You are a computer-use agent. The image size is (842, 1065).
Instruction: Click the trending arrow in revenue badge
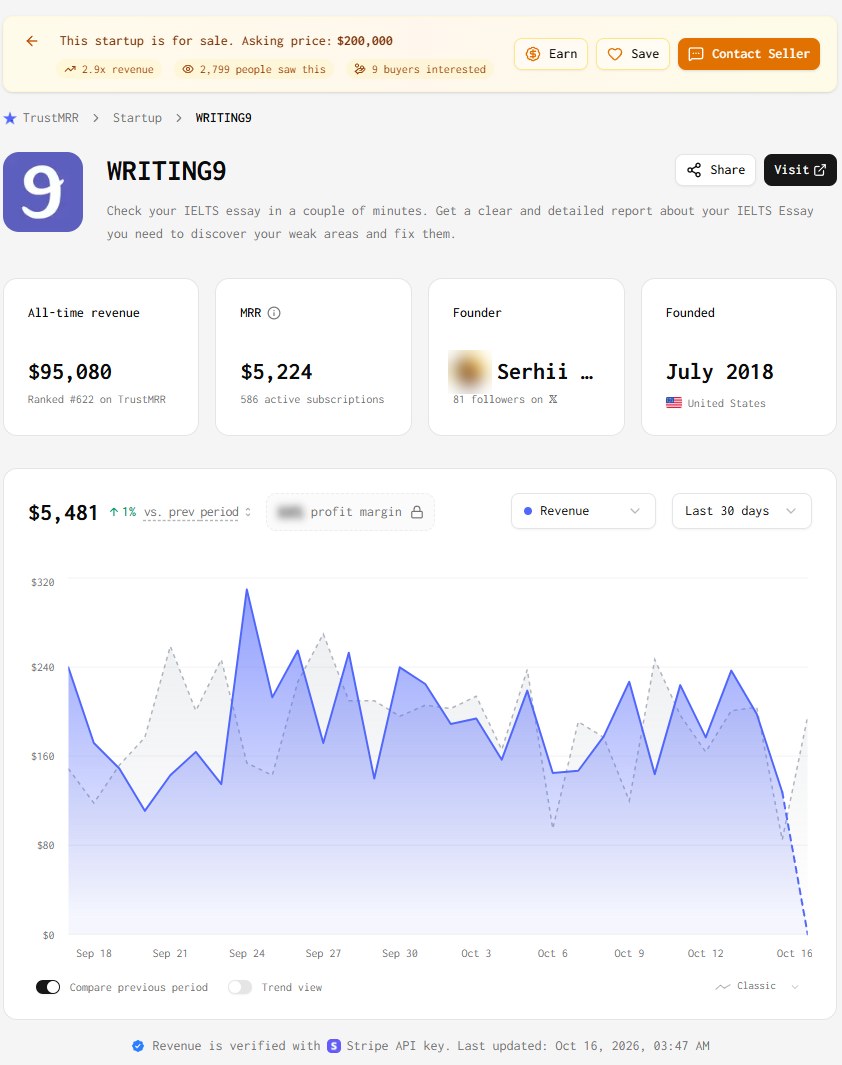click(70, 69)
